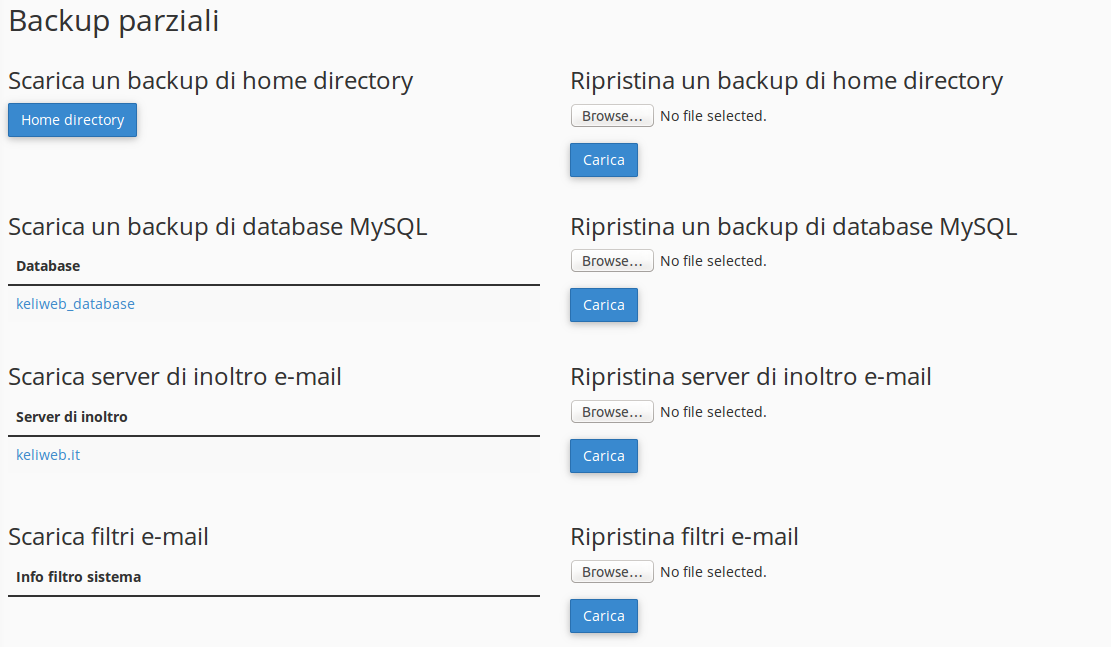Click the Home directory download button
This screenshot has height=647, width=1111.
[72, 120]
